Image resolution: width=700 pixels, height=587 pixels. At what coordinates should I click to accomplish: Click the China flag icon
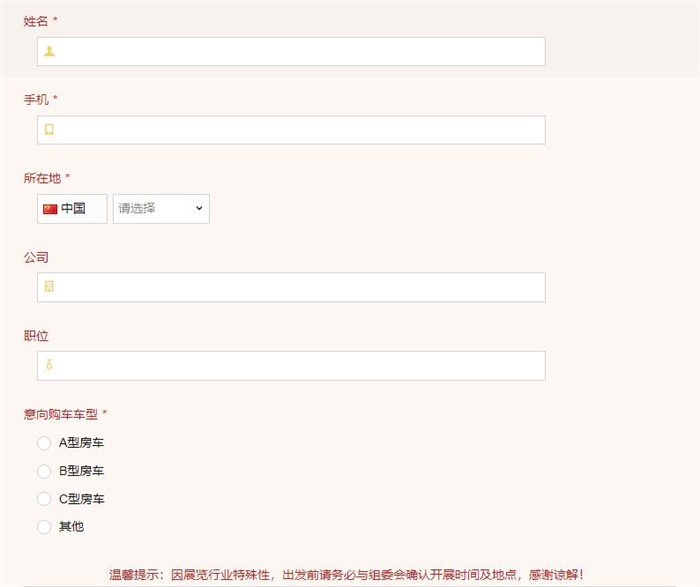50,209
